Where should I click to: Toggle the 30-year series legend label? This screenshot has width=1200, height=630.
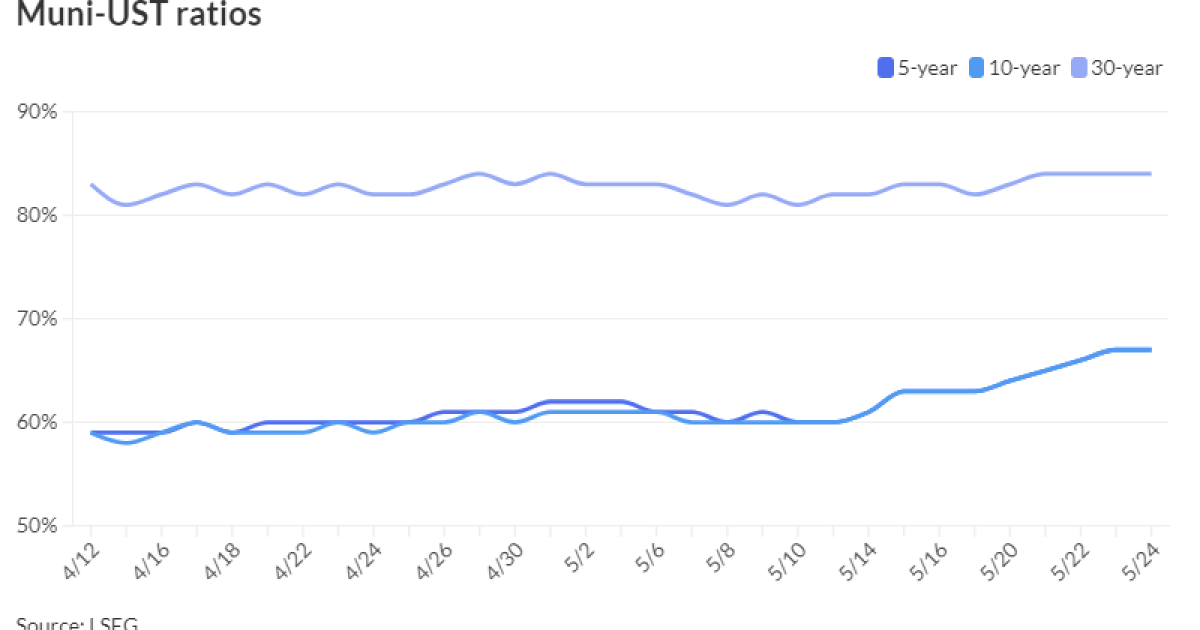1125,68
